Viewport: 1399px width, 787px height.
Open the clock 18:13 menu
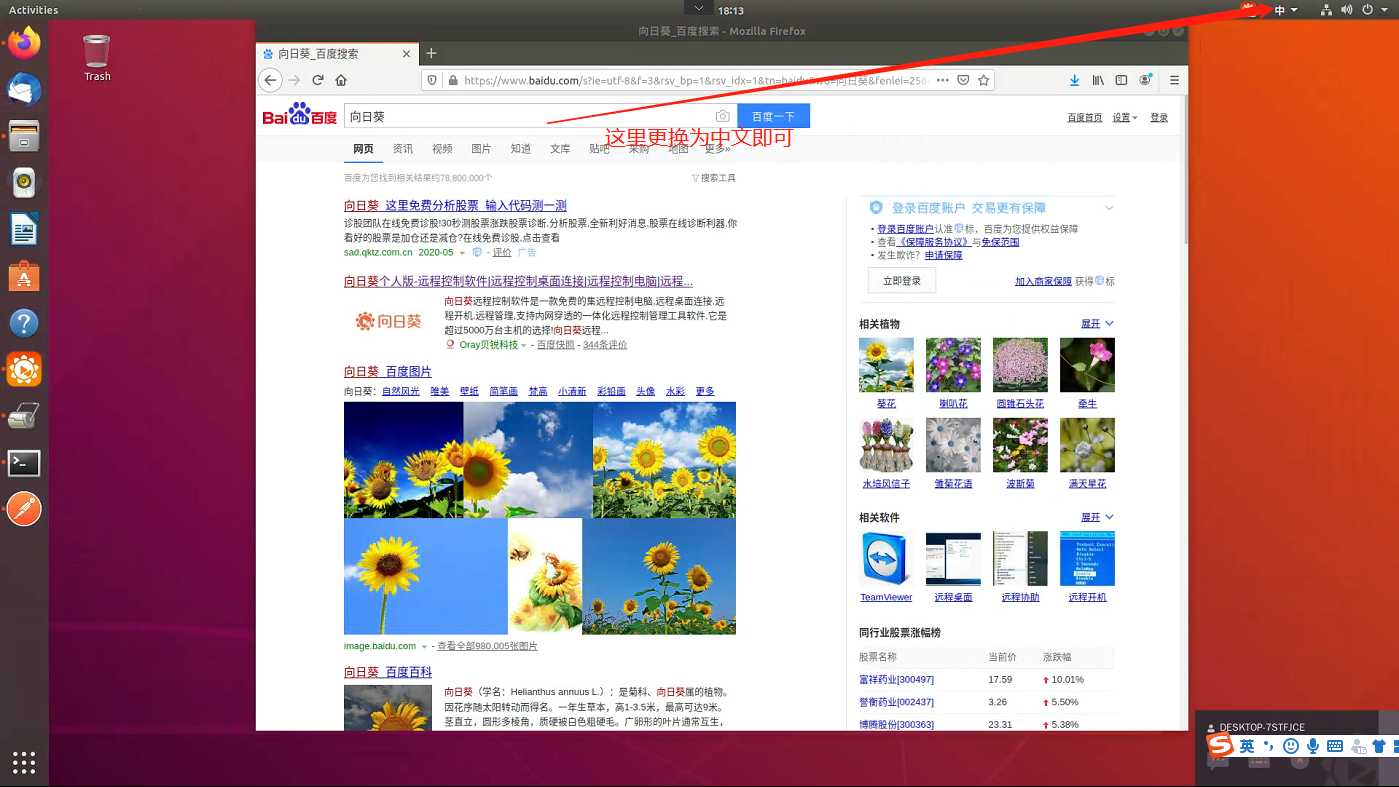(x=731, y=10)
